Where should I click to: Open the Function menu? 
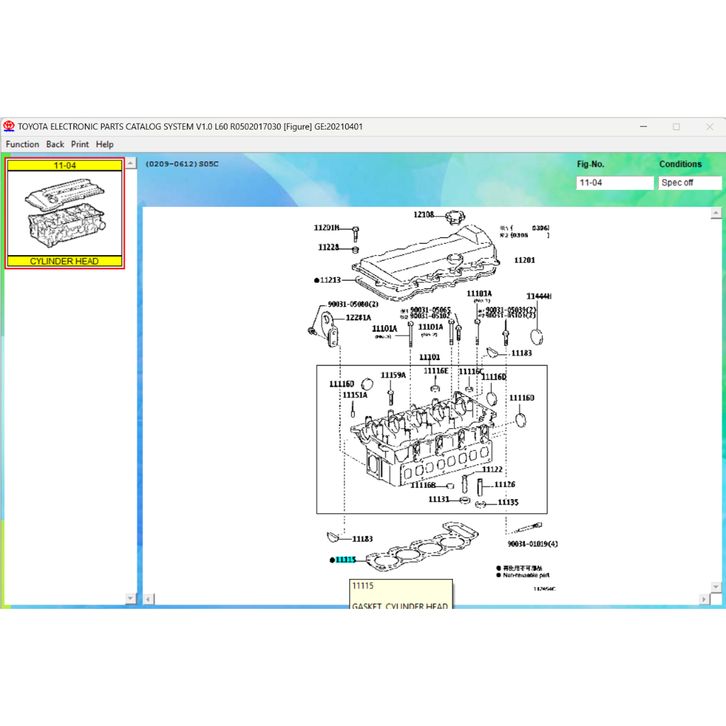tap(22, 144)
